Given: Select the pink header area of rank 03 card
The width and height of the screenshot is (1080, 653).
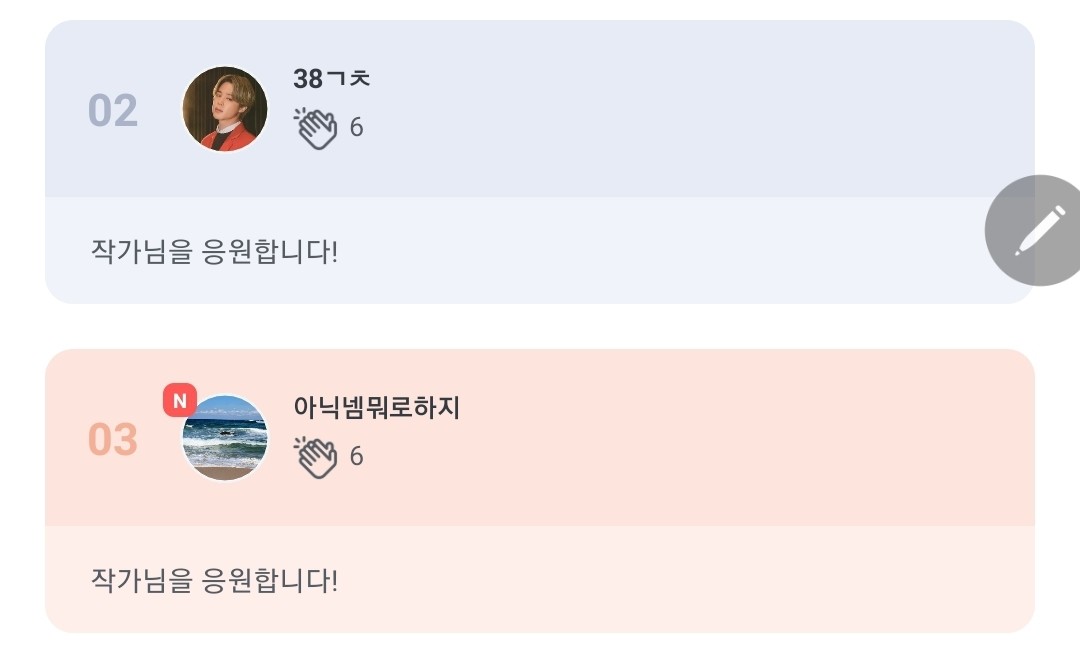Looking at the screenshot, I should tap(540, 438).
